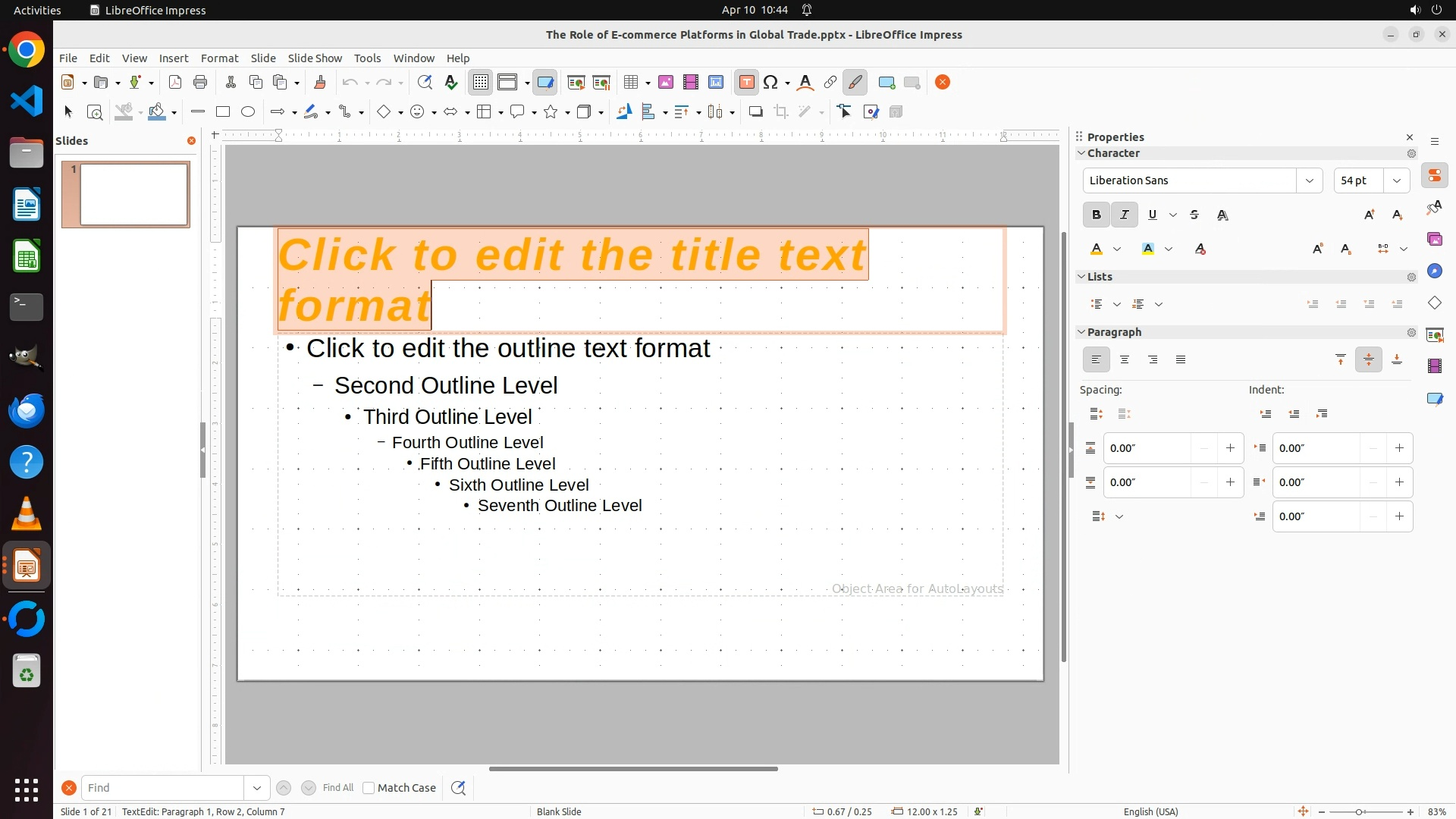The image size is (1456, 819).
Task: Select the Rectangle drawing tool
Action: coord(223,112)
